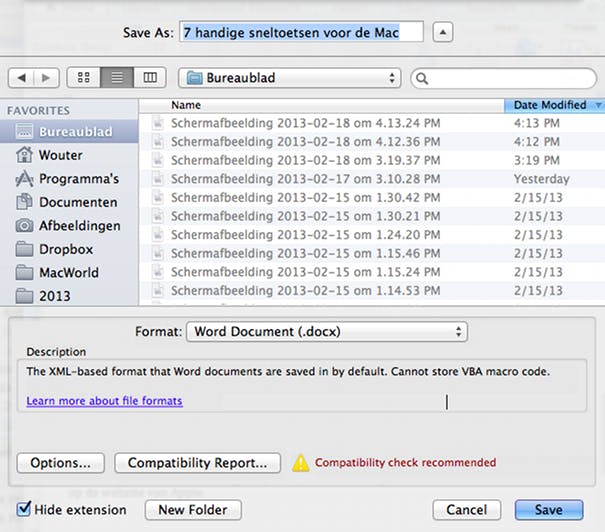
Task: Go back to previous folder
Action: click(x=24, y=77)
